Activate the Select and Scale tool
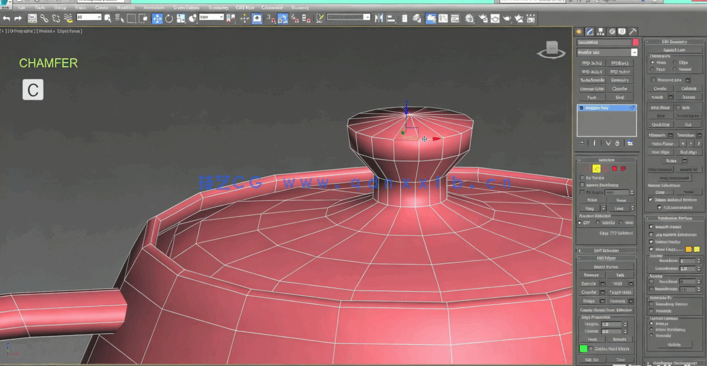 tap(181, 18)
